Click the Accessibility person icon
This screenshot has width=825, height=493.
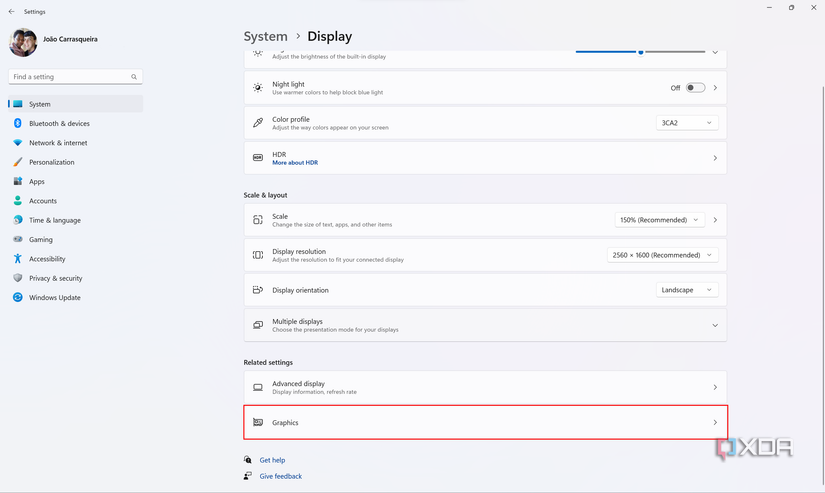click(18, 259)
